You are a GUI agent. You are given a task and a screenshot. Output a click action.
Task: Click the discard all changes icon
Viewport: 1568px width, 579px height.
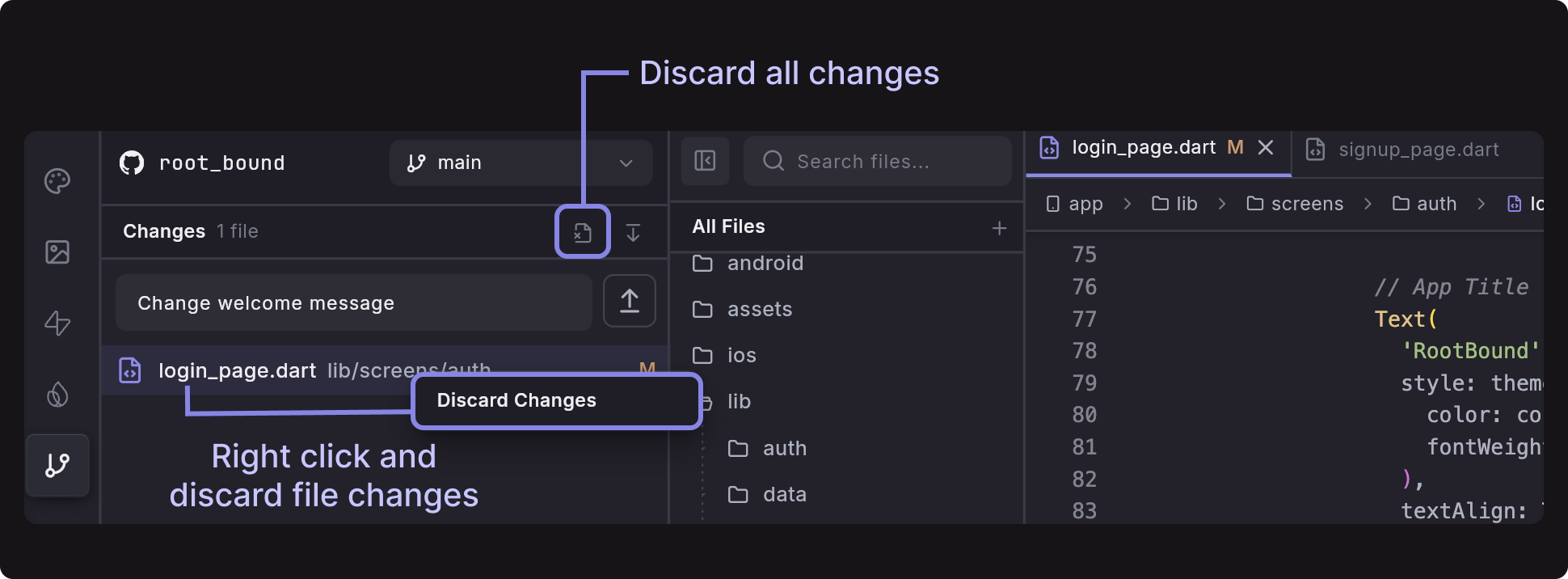tap(582, 233)
